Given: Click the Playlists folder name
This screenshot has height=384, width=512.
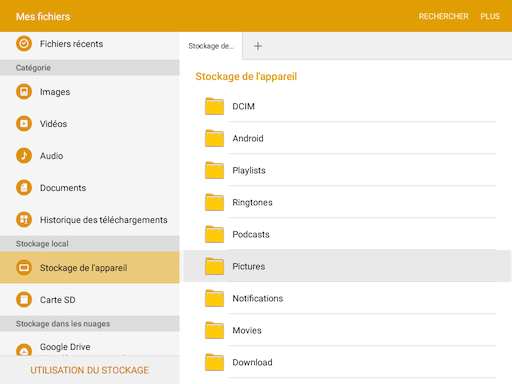Looking at the screenshot, I should pos(249,170).
